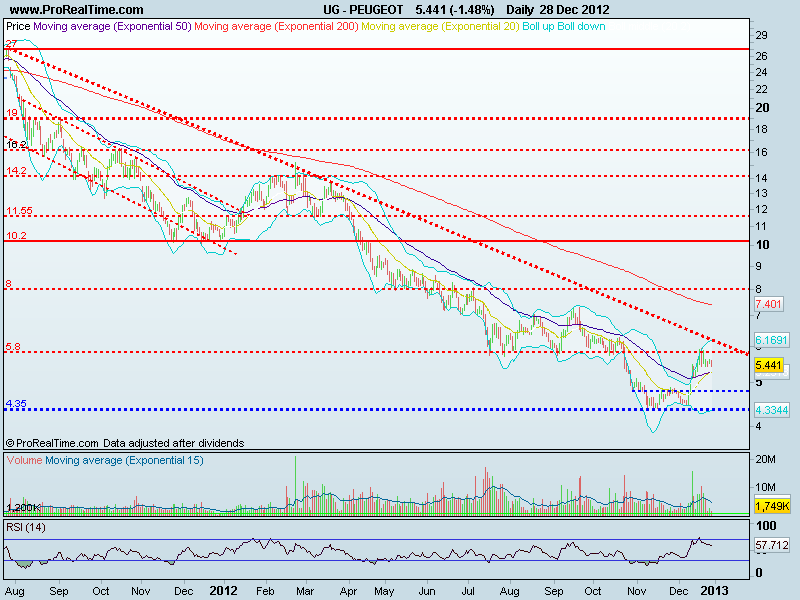Click the red 19 level label
Image resolution: width=800 pixels, height=600 pixels.
click(x=12, y=113)
